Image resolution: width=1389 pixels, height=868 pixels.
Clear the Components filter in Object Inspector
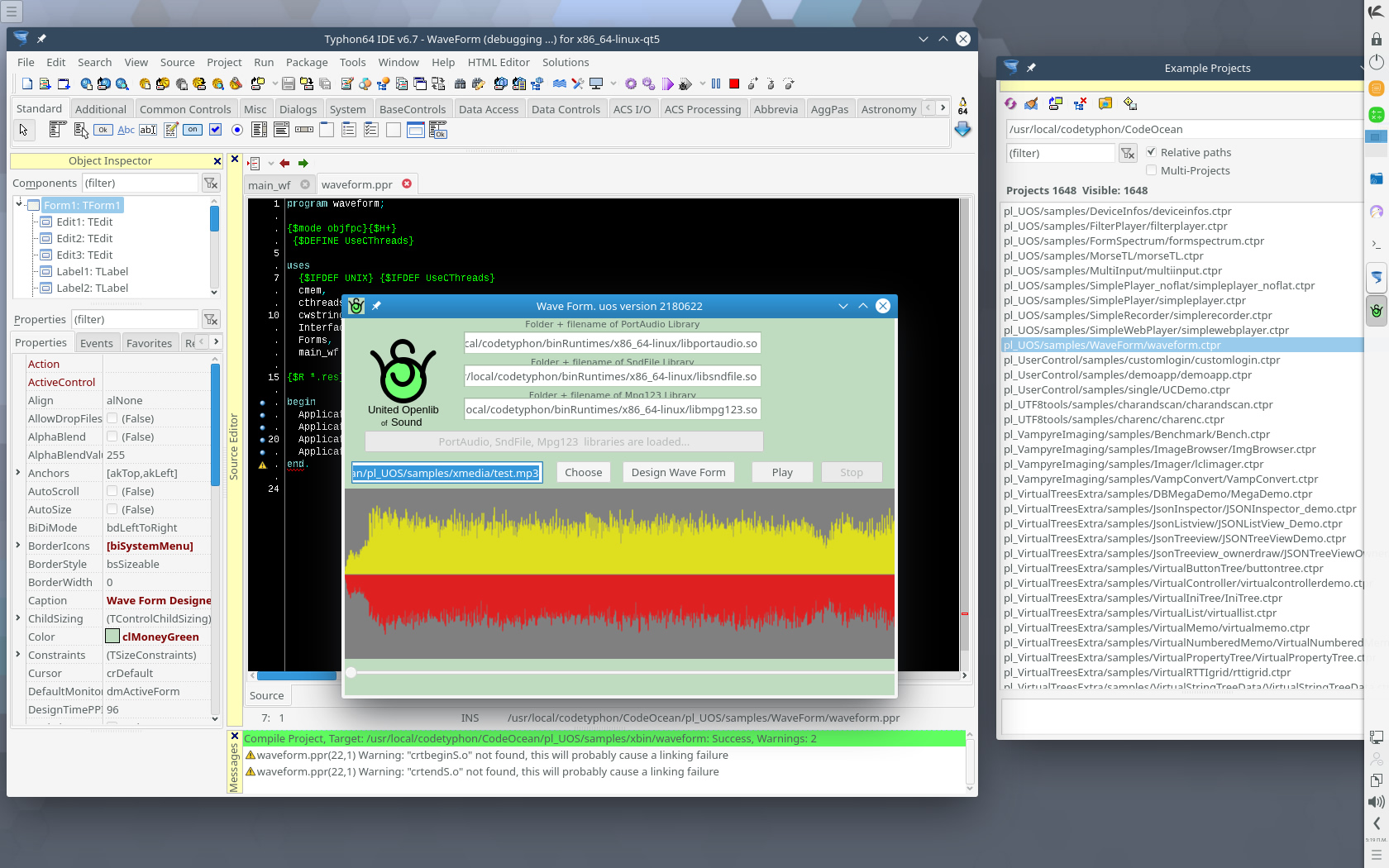pyautogui.click(x=211, y=183)
